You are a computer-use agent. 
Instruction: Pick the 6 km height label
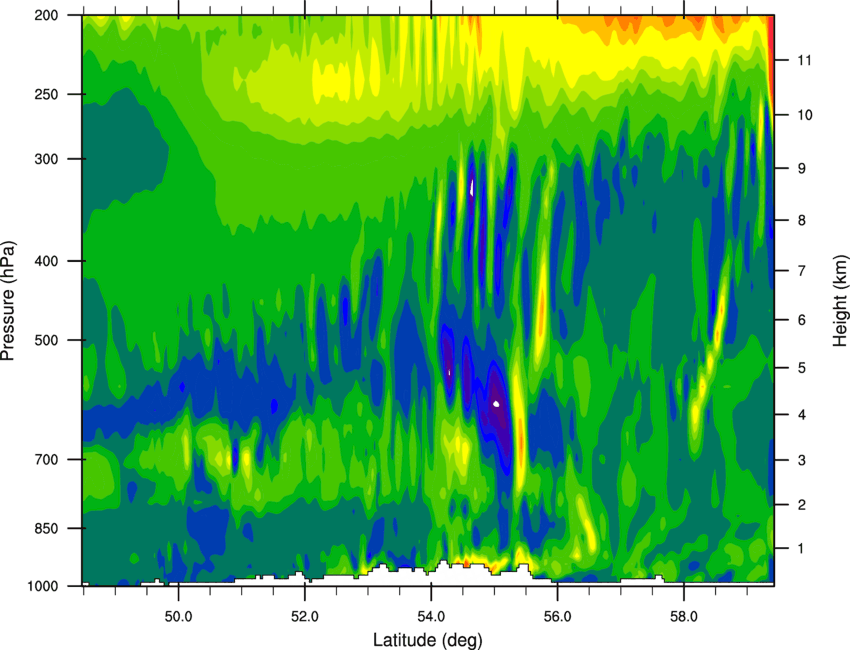point(802,319)
